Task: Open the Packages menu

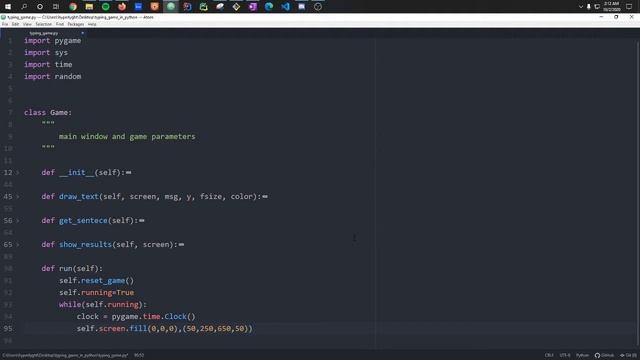Action: pyautogui.click(x=76, y=24)
